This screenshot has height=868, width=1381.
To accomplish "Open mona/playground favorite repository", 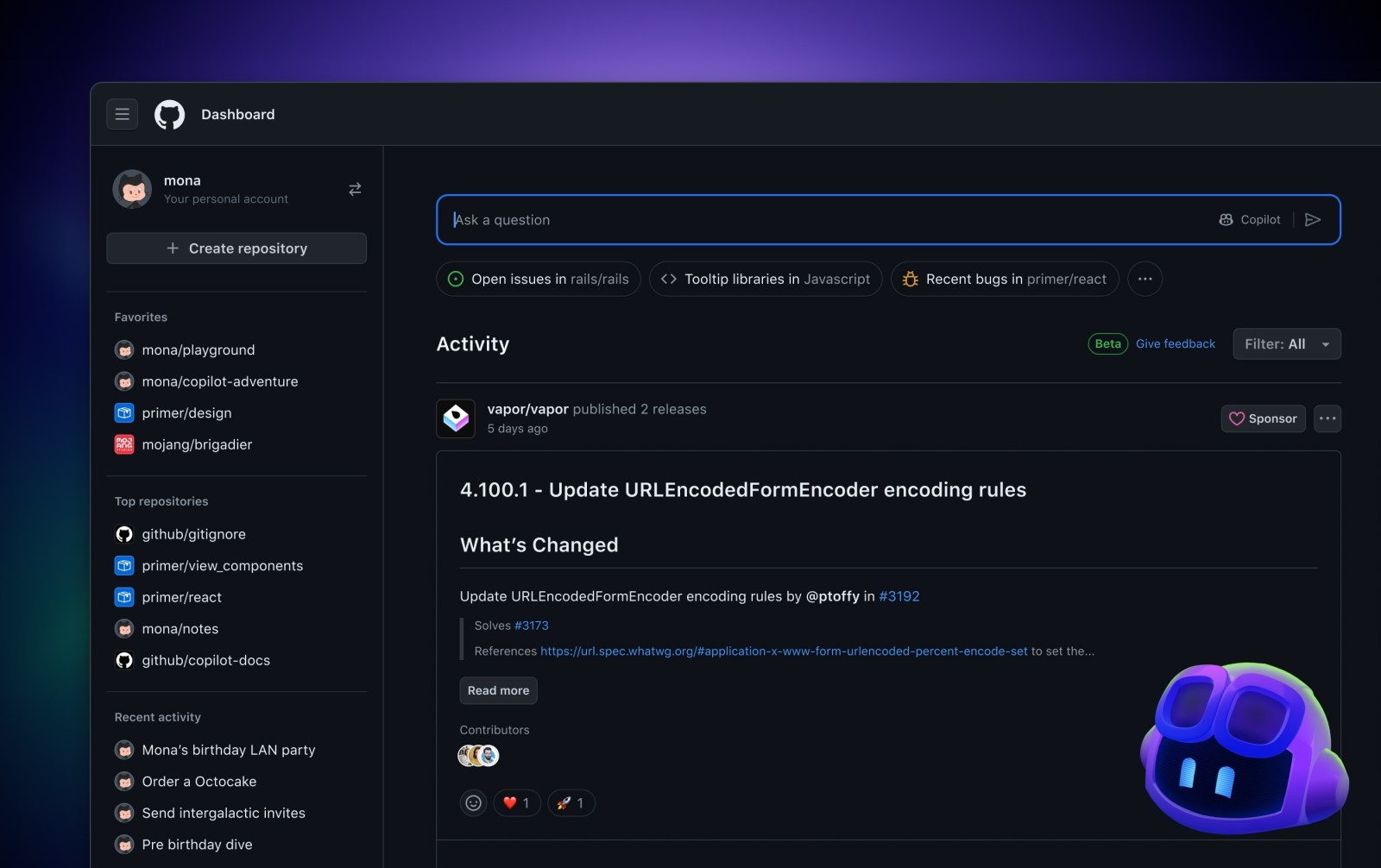I will tap(198, 349).
